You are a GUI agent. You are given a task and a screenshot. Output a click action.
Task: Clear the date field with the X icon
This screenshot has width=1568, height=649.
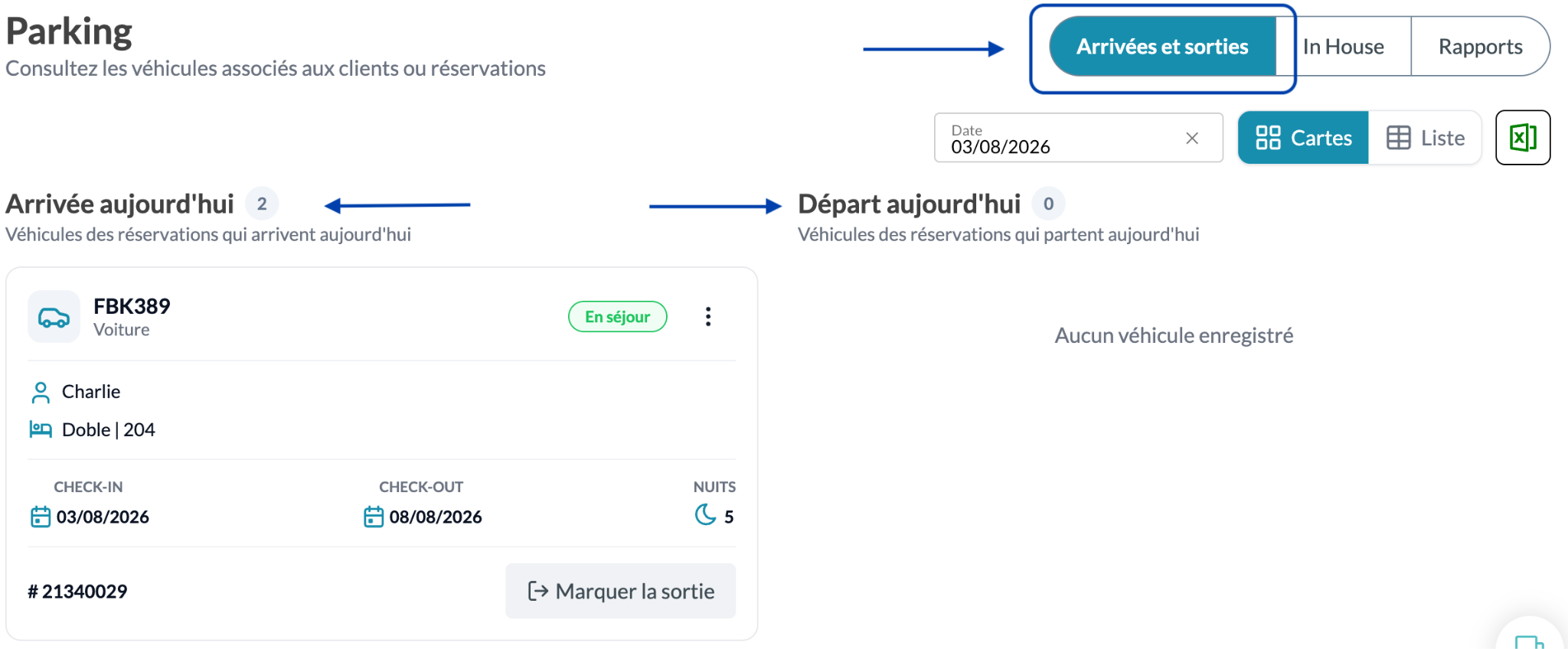(x=1192, y=139)
